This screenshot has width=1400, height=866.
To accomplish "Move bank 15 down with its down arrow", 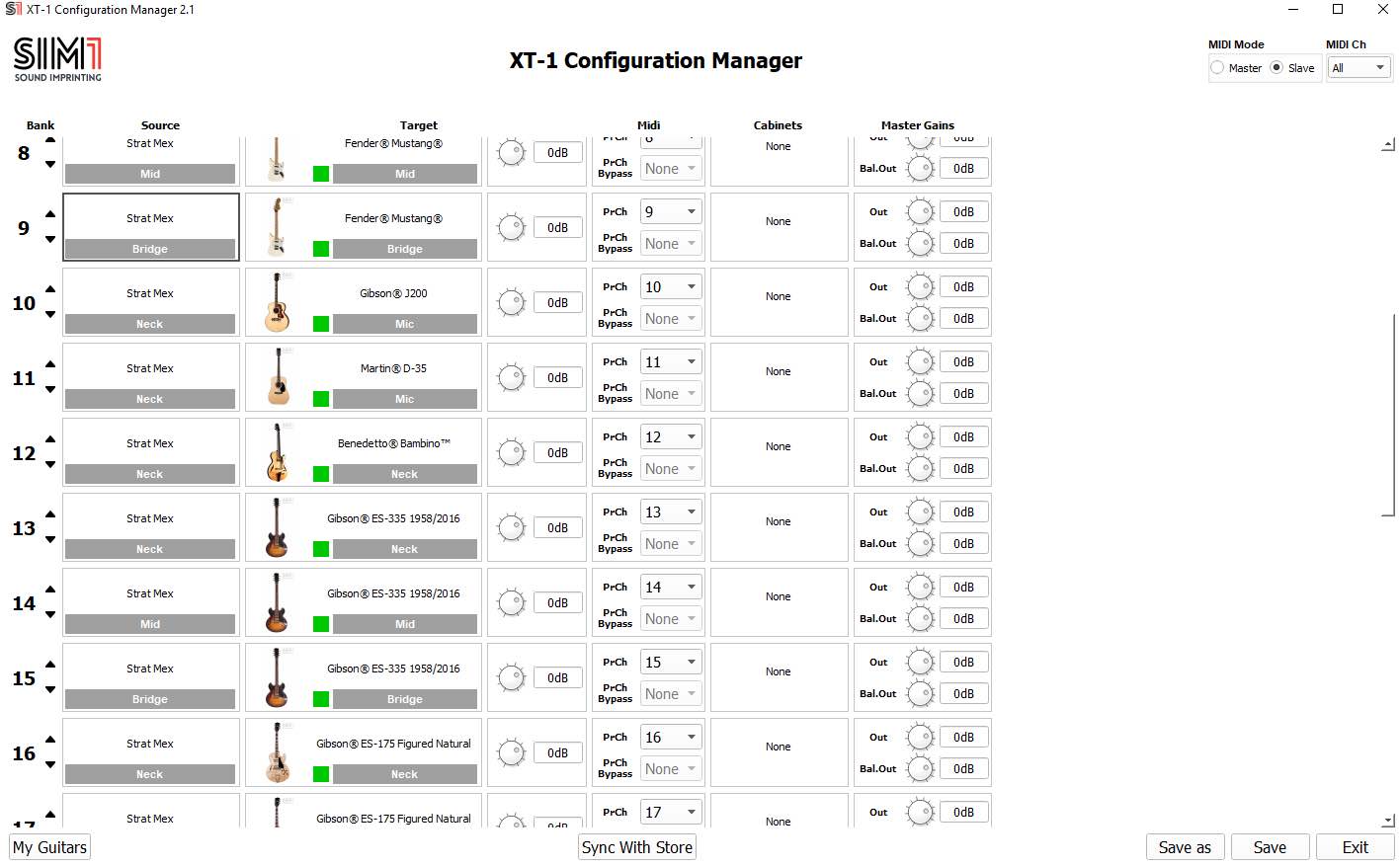I will pos(50,690).
